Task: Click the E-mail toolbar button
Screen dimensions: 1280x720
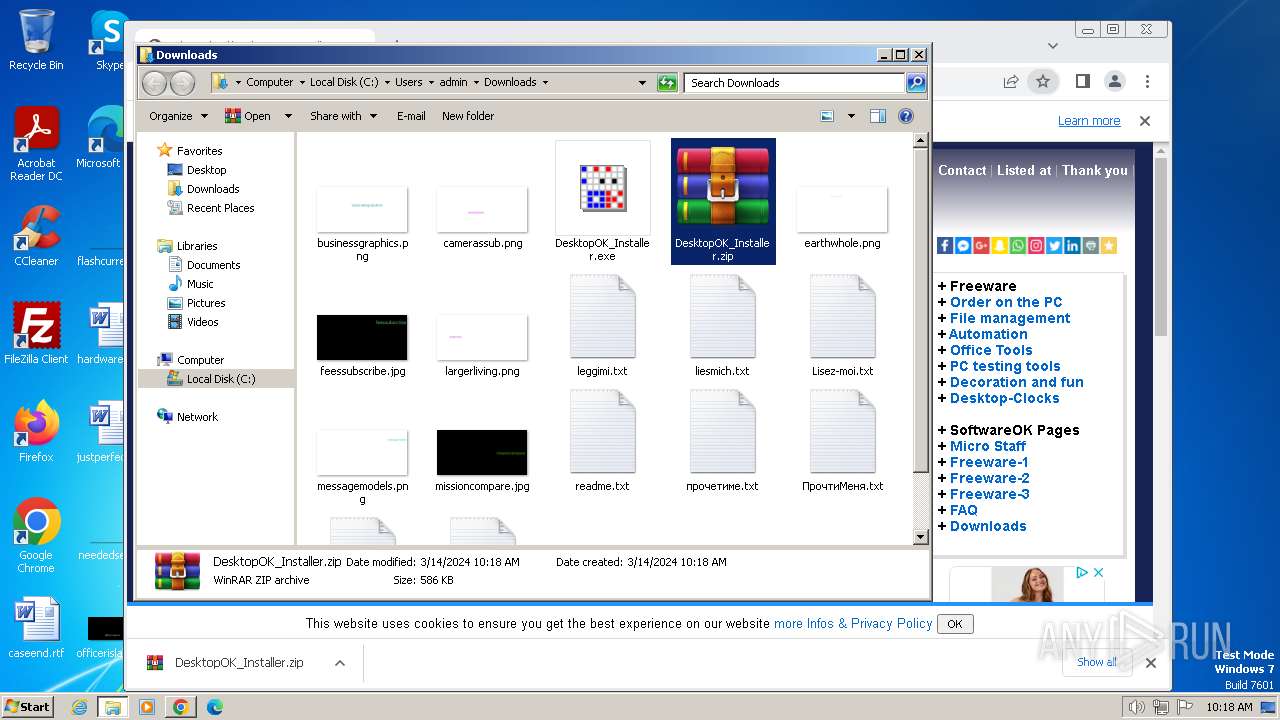Action: coord(411,116)
